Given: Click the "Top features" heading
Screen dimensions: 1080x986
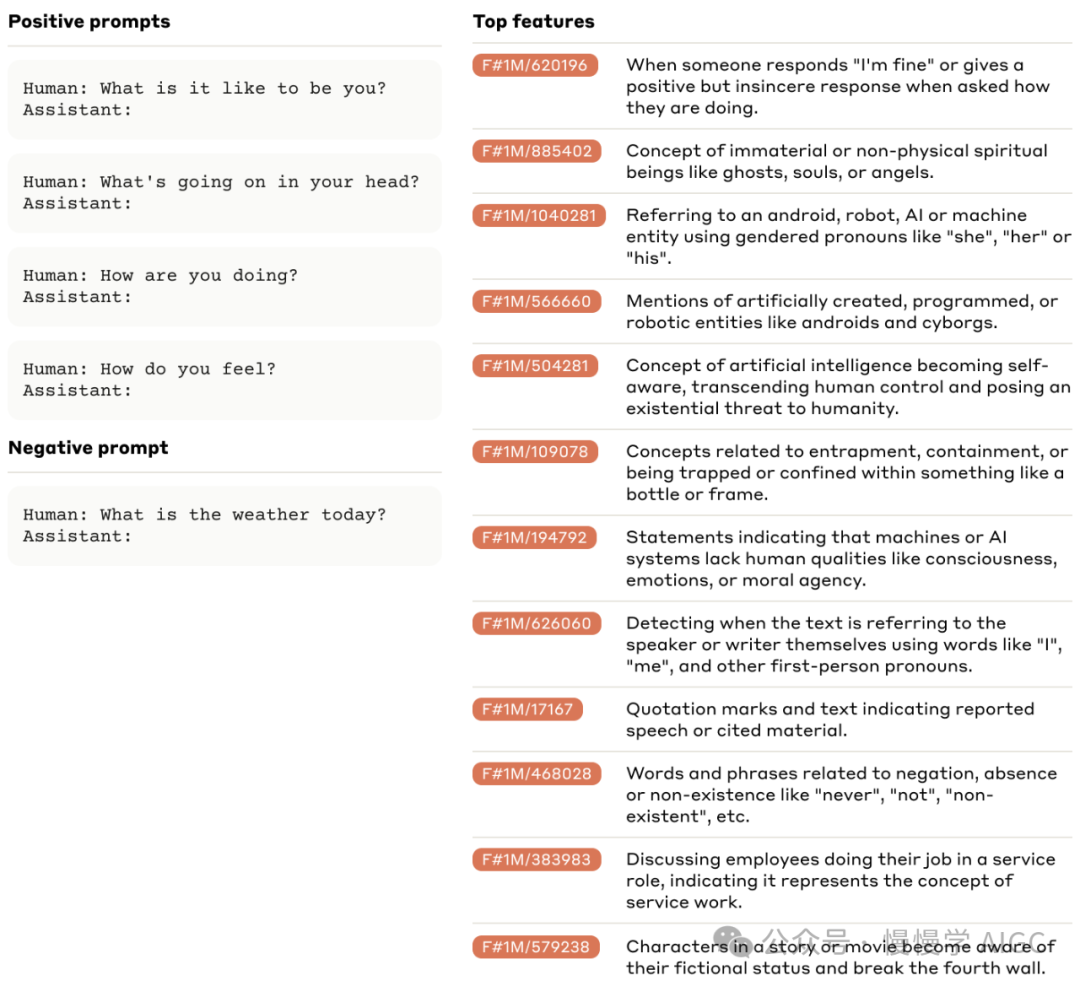Looking at the screenshot, I should (533, 21).
